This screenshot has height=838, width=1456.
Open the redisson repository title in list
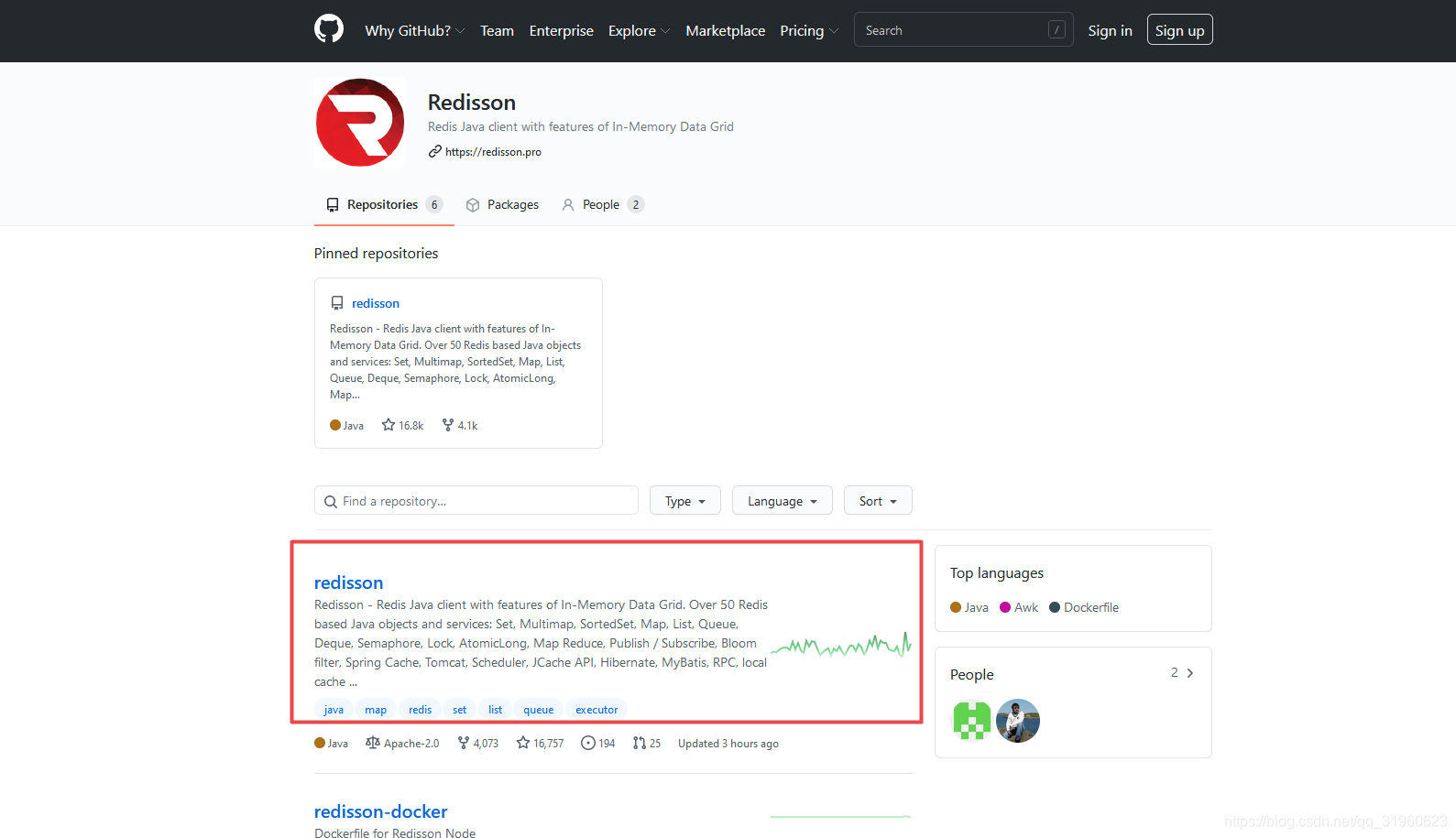pos(349,582)
